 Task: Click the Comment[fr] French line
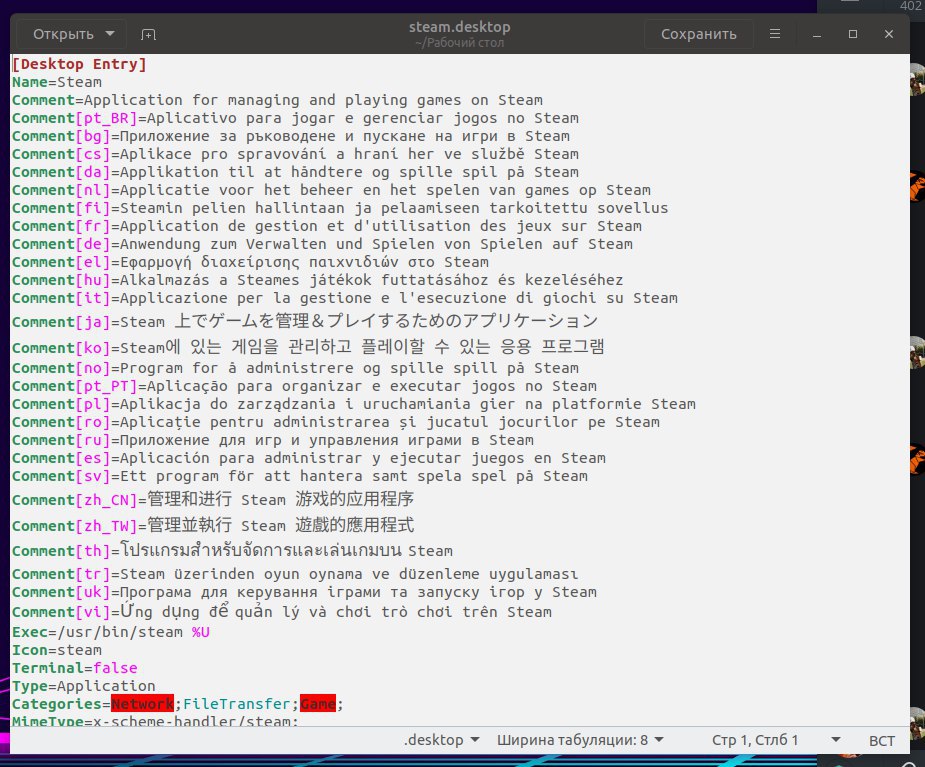tap(327, 226)
